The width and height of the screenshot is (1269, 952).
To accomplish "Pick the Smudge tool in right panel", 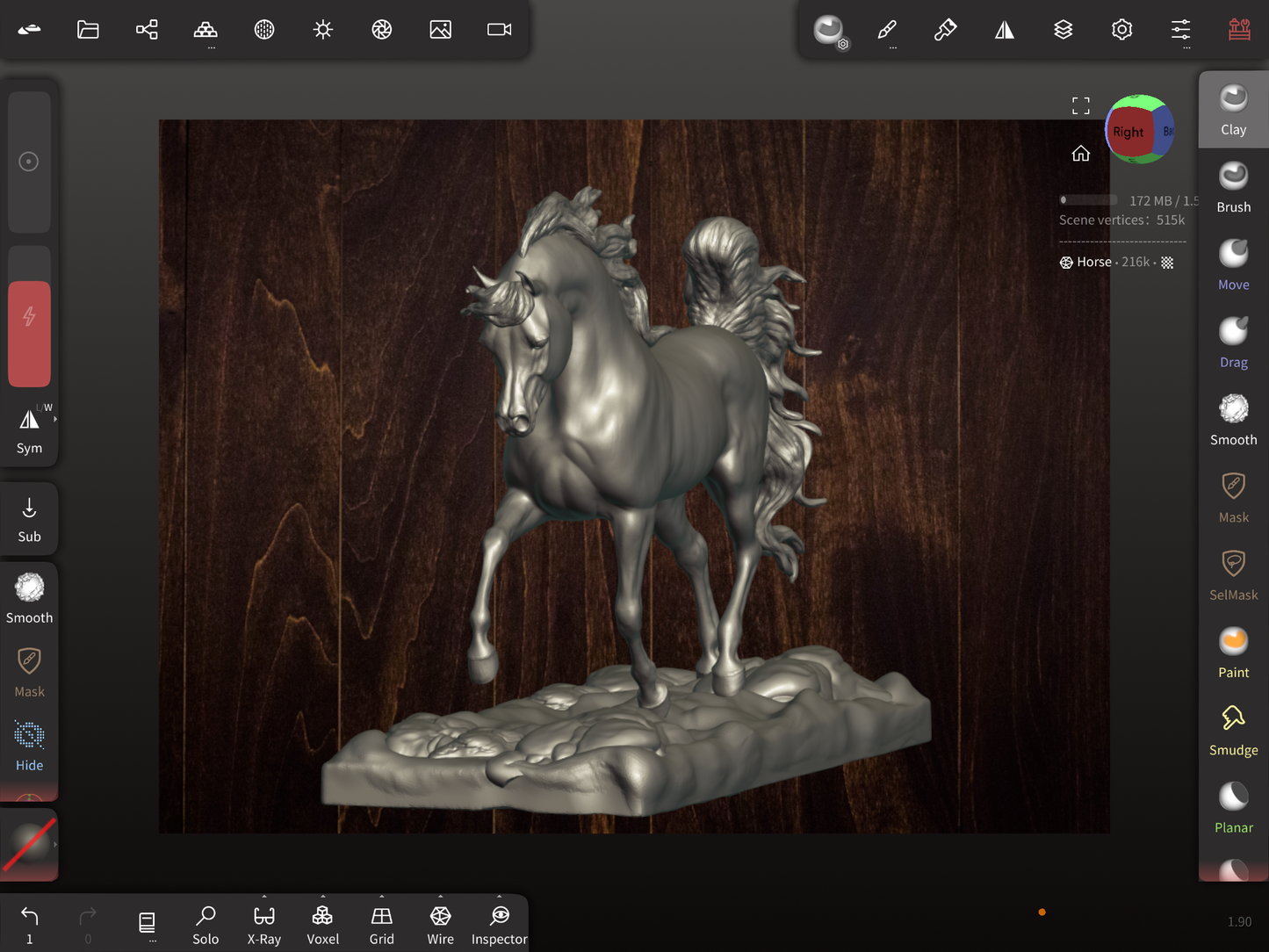I will pyautogui.click(x=1233, y=730).
